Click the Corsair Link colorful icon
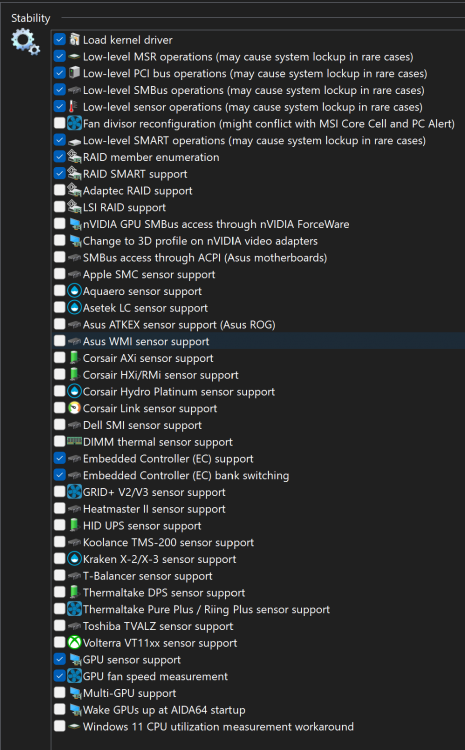Viewport: 465px width, 750px height. click(75, 408)
